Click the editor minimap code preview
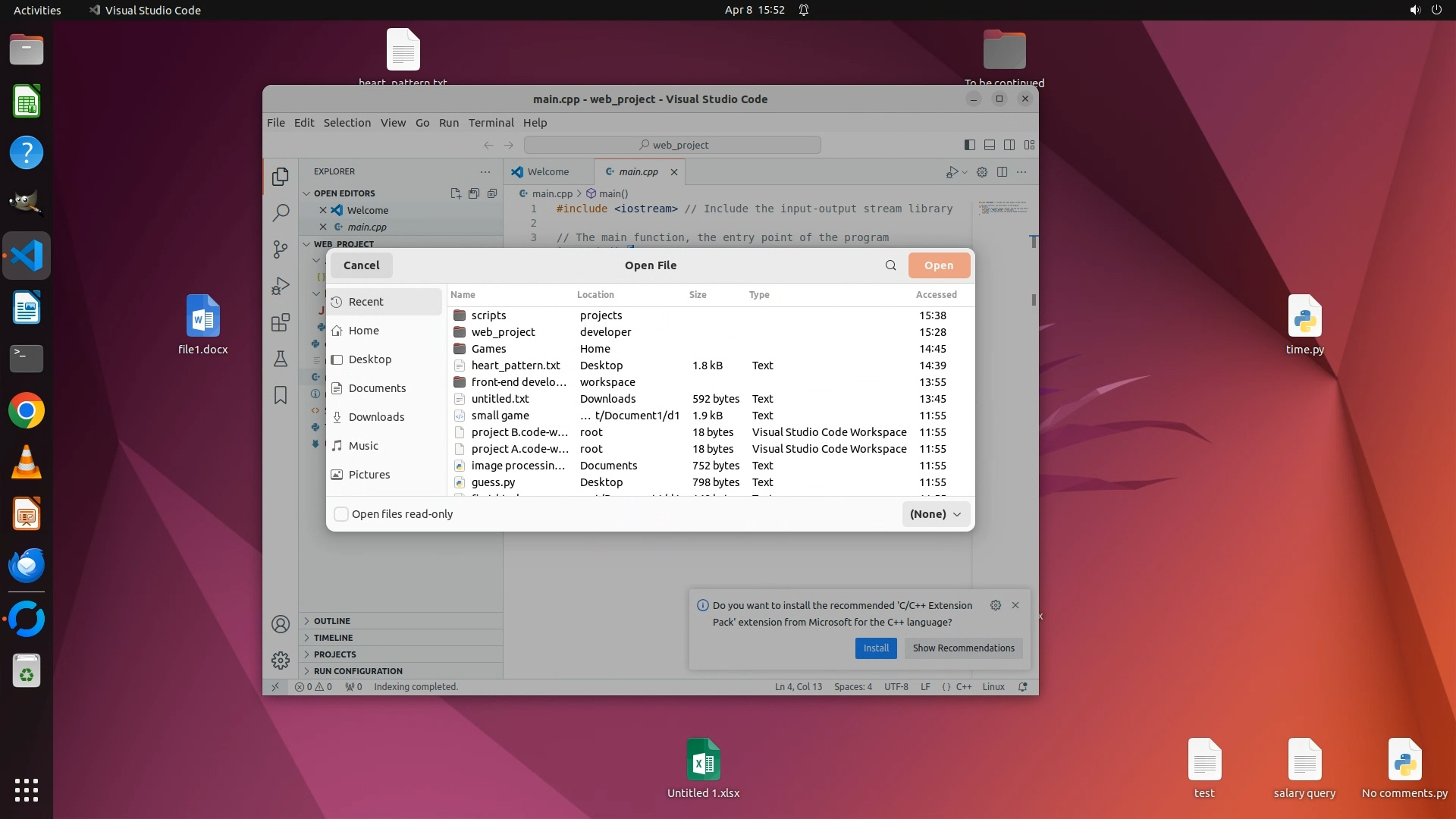The image size is (1456, 819). [1002, 208]
